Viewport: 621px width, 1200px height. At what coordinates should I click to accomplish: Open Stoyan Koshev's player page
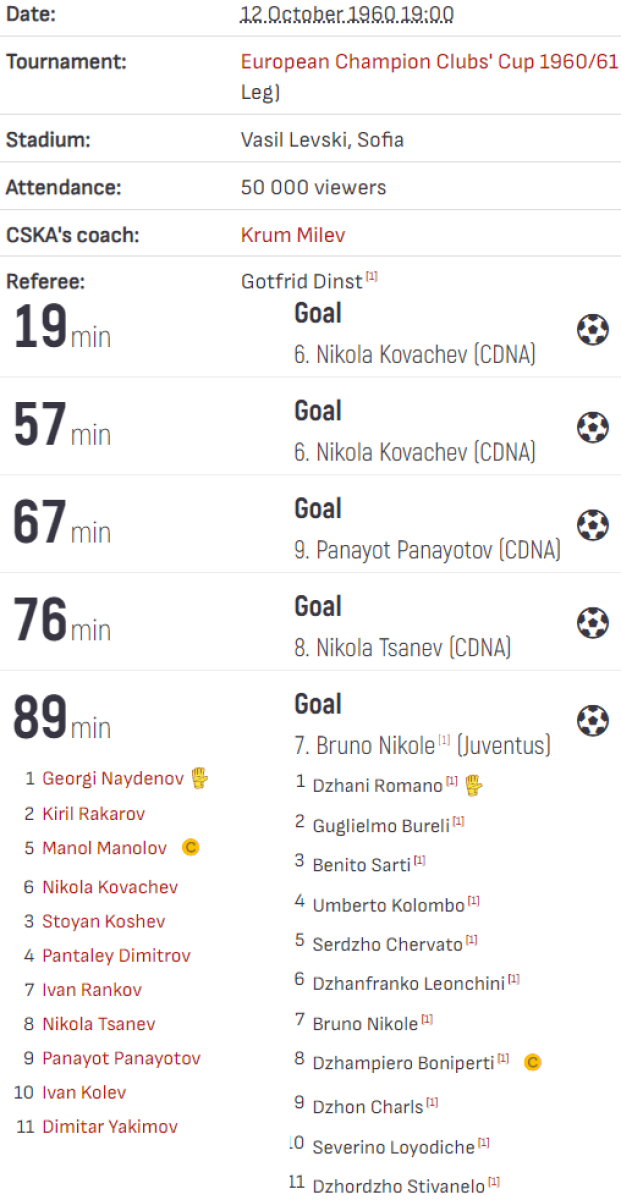pyautogui.click(x=103, y=921)
